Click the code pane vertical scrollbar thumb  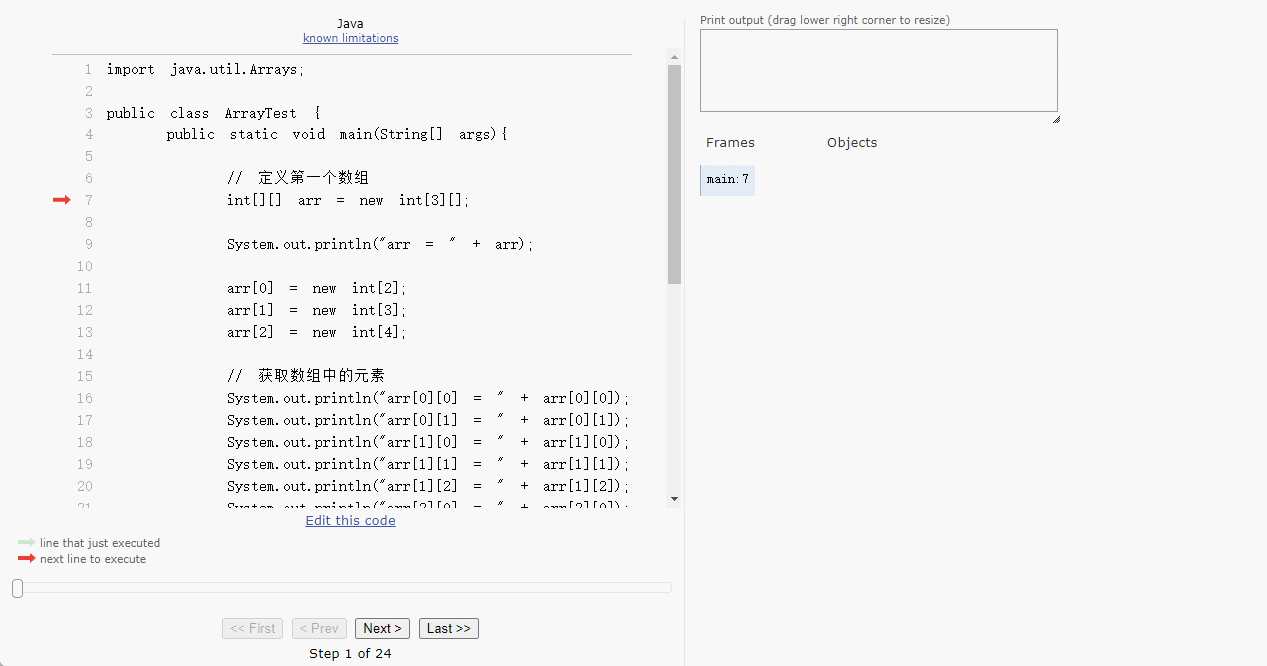click(674, 175)
